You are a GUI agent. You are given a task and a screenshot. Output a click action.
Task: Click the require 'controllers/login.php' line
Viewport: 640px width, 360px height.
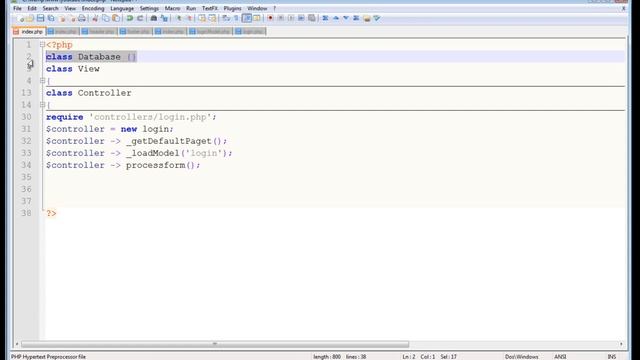[131, 117]
